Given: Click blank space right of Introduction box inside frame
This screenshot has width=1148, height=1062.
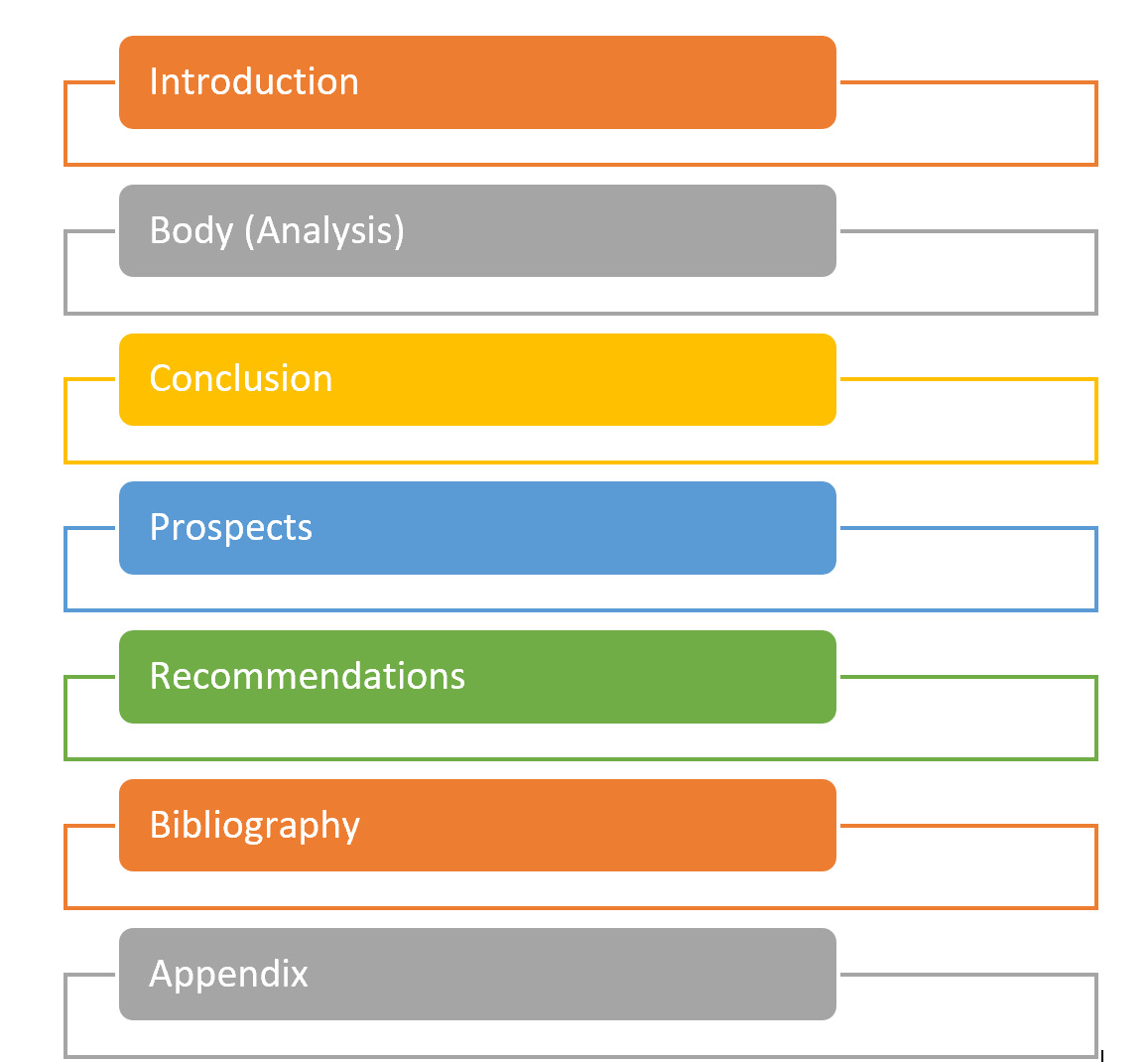Looking at the screenshot, I should 966,123.
